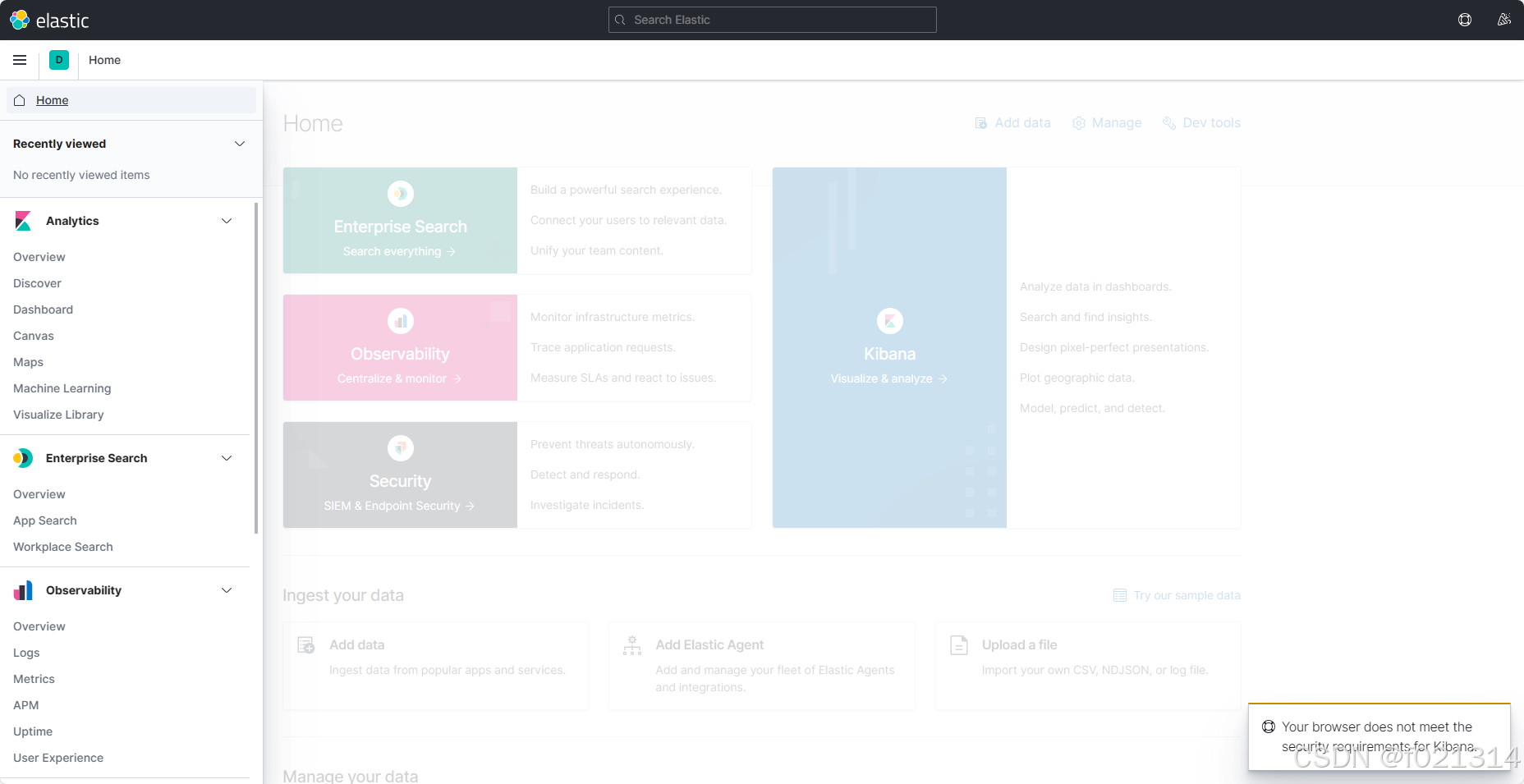This screenshot has height=784, width=1524.
Task: Toggle the hamburger navigation menu
Action: tap(20, 60)
